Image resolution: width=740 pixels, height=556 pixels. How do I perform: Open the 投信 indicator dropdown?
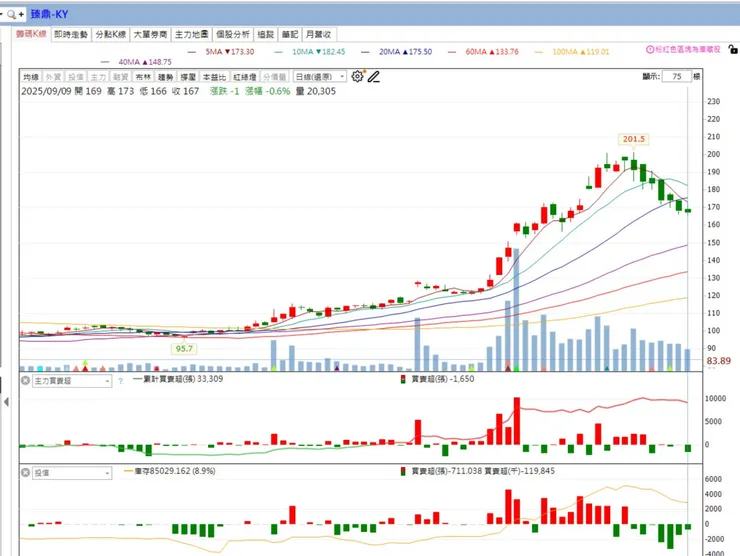click(72, 473)
